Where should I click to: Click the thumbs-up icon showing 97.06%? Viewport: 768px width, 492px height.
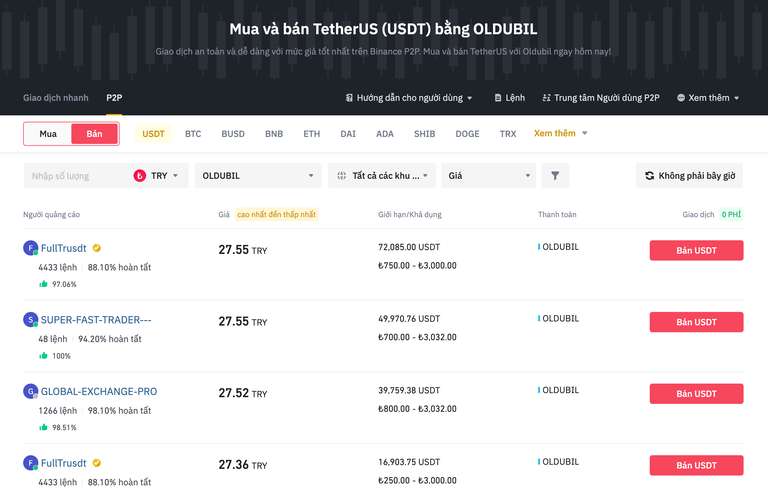click(43, 284)
